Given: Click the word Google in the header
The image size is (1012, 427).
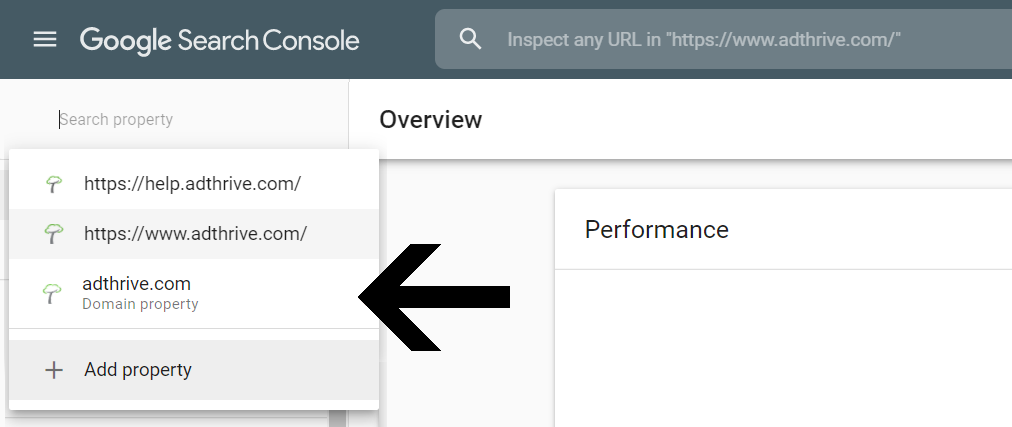Looking at the screenshot, I should [125, 41].
